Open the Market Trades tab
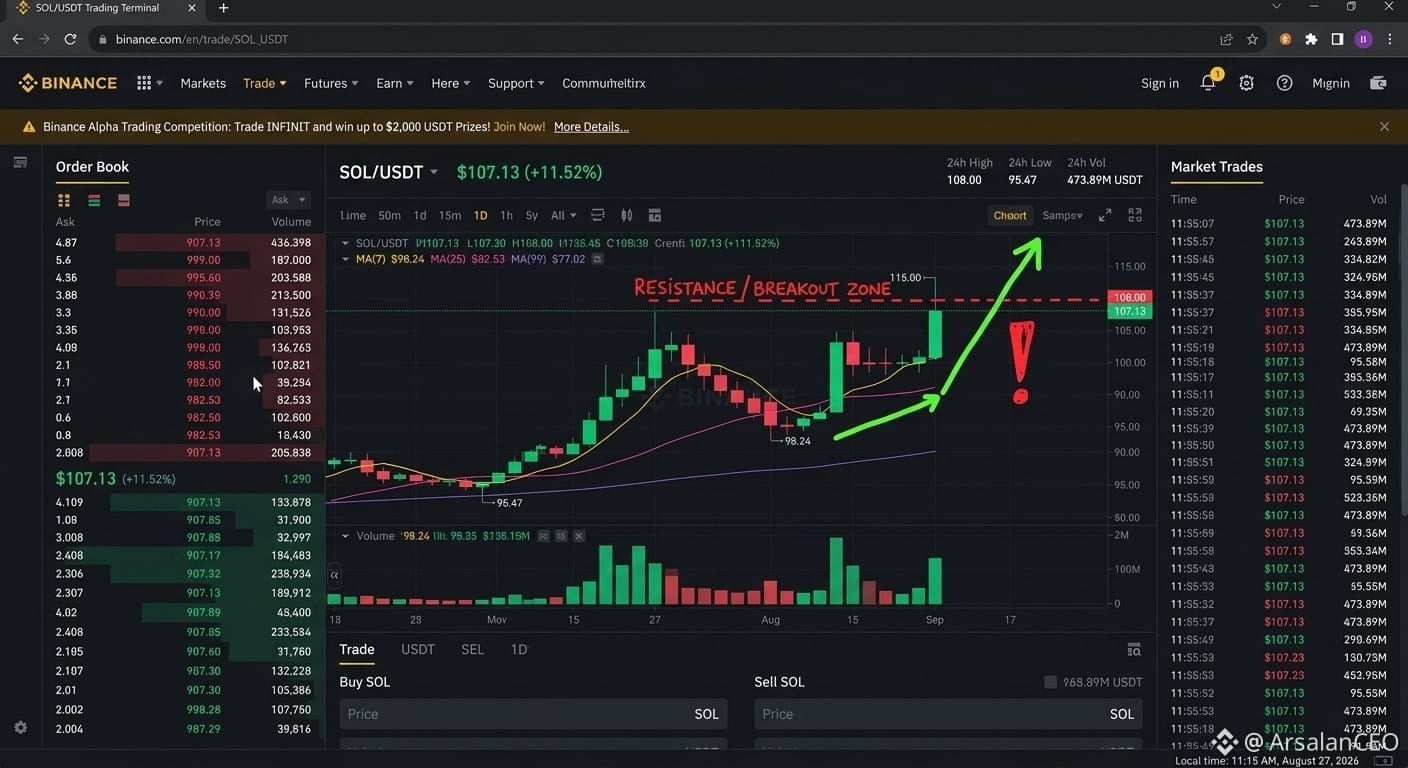 1217,167
